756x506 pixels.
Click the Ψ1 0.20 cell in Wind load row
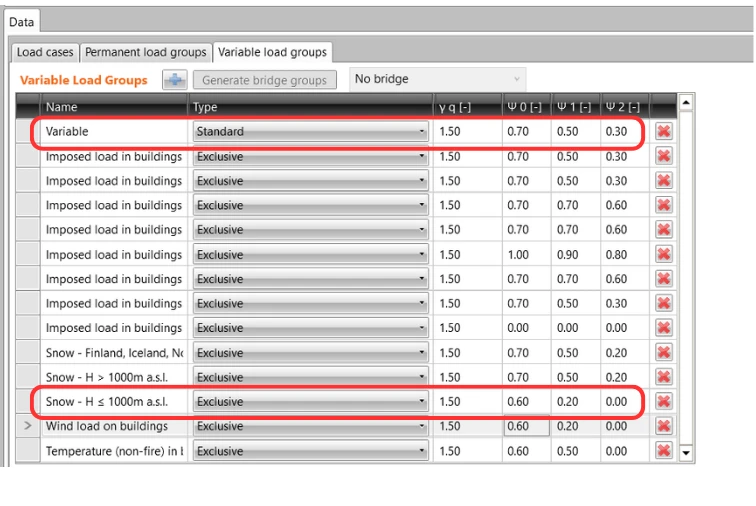pos(576,426)
